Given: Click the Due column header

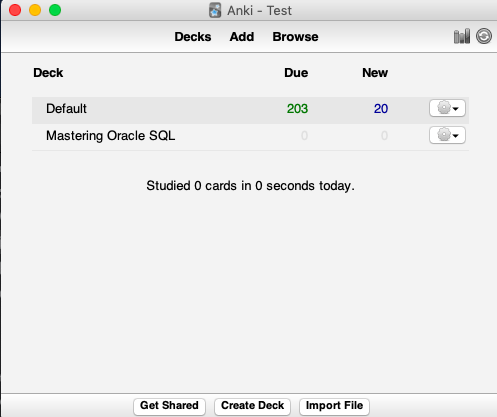Looking at the screenshot, I should pyautogui.click(x=296, y=73).
